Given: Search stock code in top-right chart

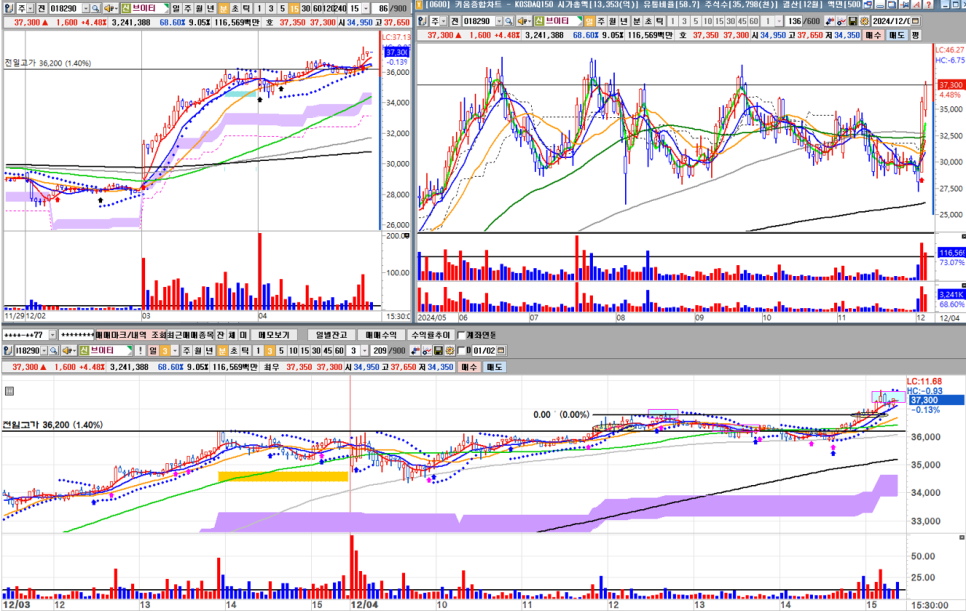Looking at the screenshot, I should click(x=509, y=21).
